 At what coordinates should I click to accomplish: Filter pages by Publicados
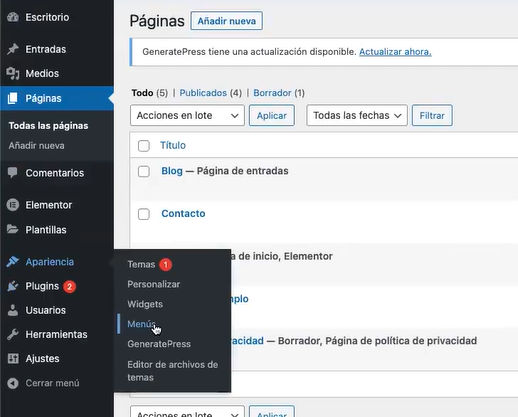[203, 93]
